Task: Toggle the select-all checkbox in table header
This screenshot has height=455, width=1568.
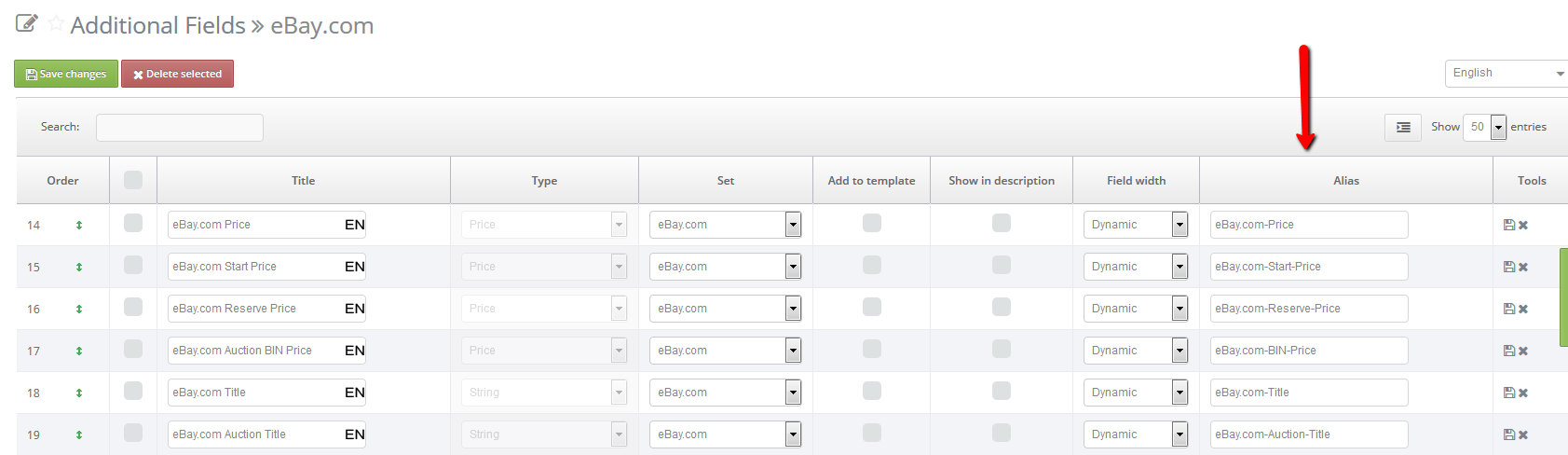Action: [133, 180]
